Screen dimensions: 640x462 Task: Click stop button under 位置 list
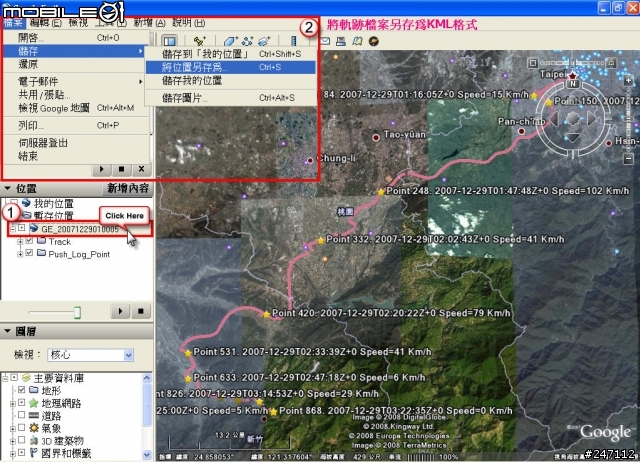pos(141,311)
